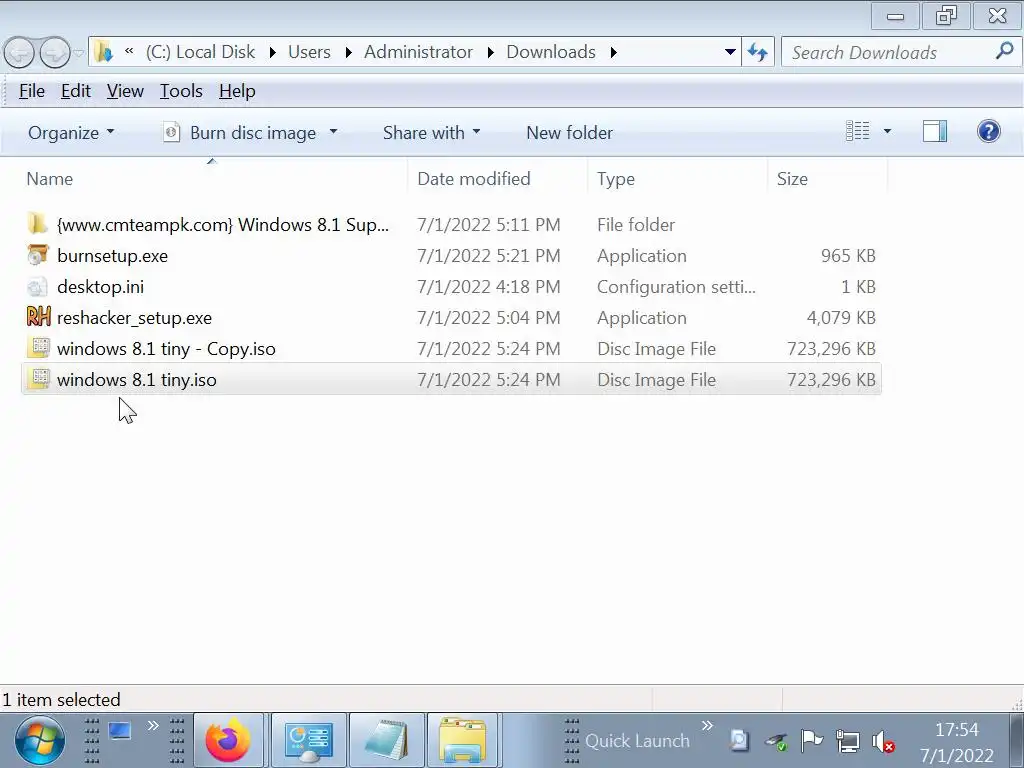The width and height of the screenshot is (1024, 768).
Task: Navigate to Users in the breadcrumb
Action: coord(309,52)
